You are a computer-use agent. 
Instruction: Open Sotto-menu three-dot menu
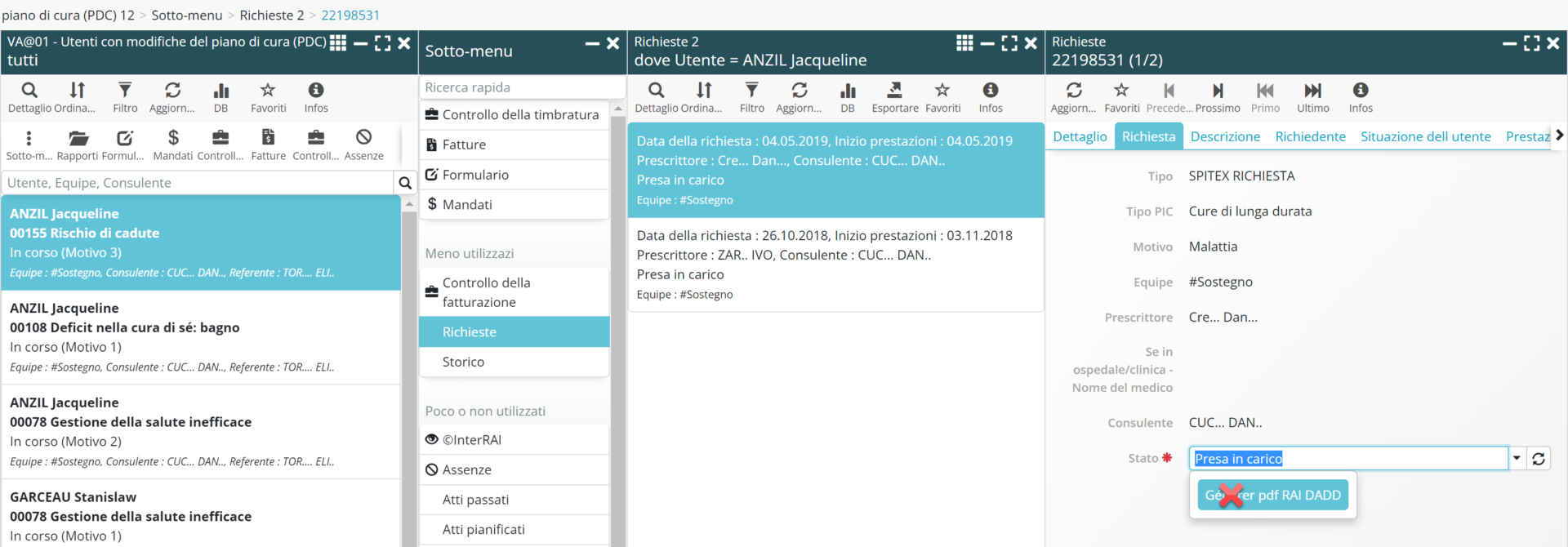(x=29, y=138)
